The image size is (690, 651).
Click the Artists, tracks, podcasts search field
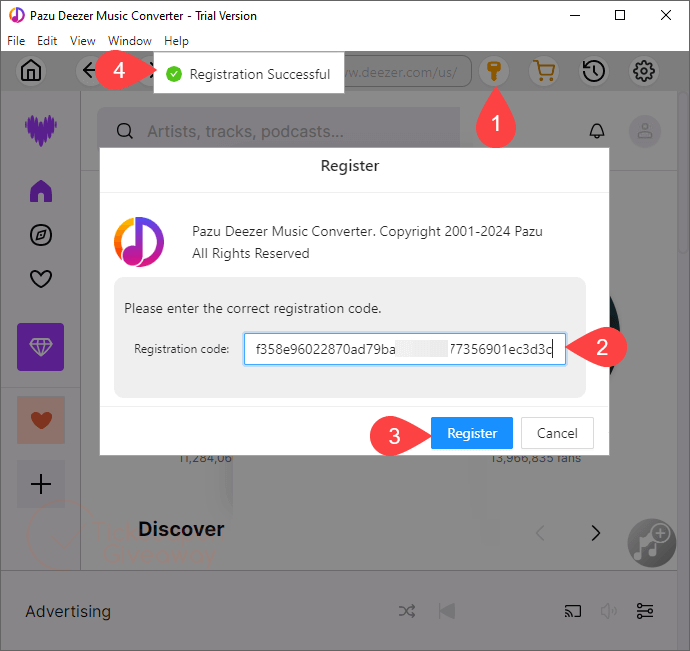point(279,131)
